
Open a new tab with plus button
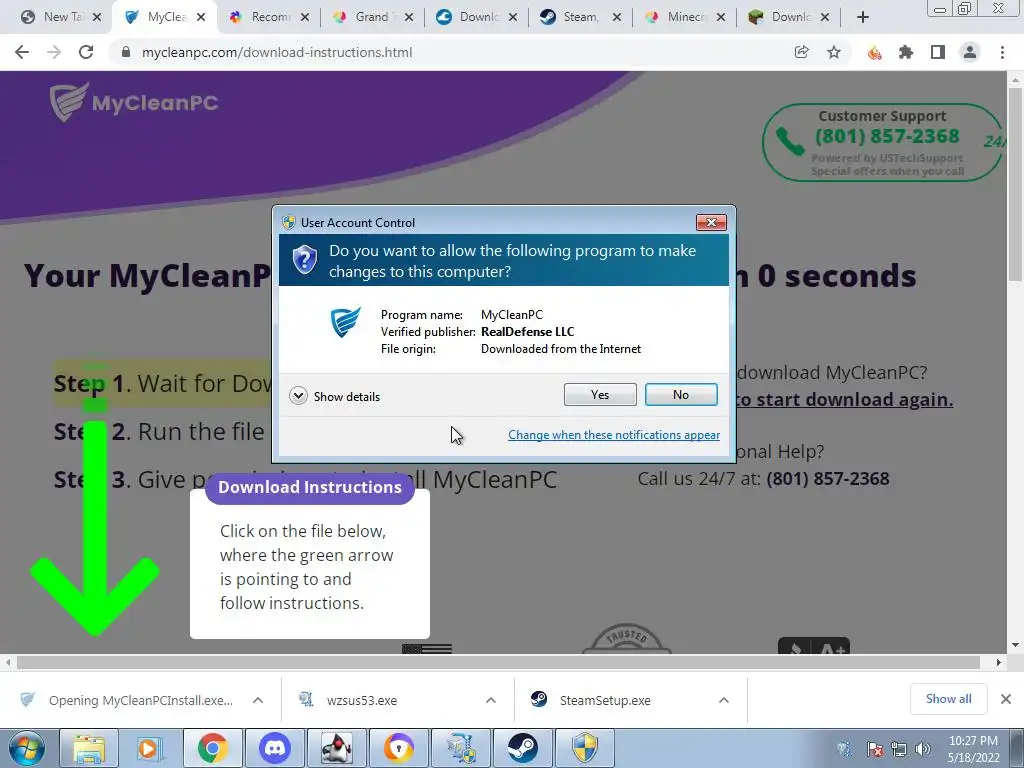tap(863, 17)
